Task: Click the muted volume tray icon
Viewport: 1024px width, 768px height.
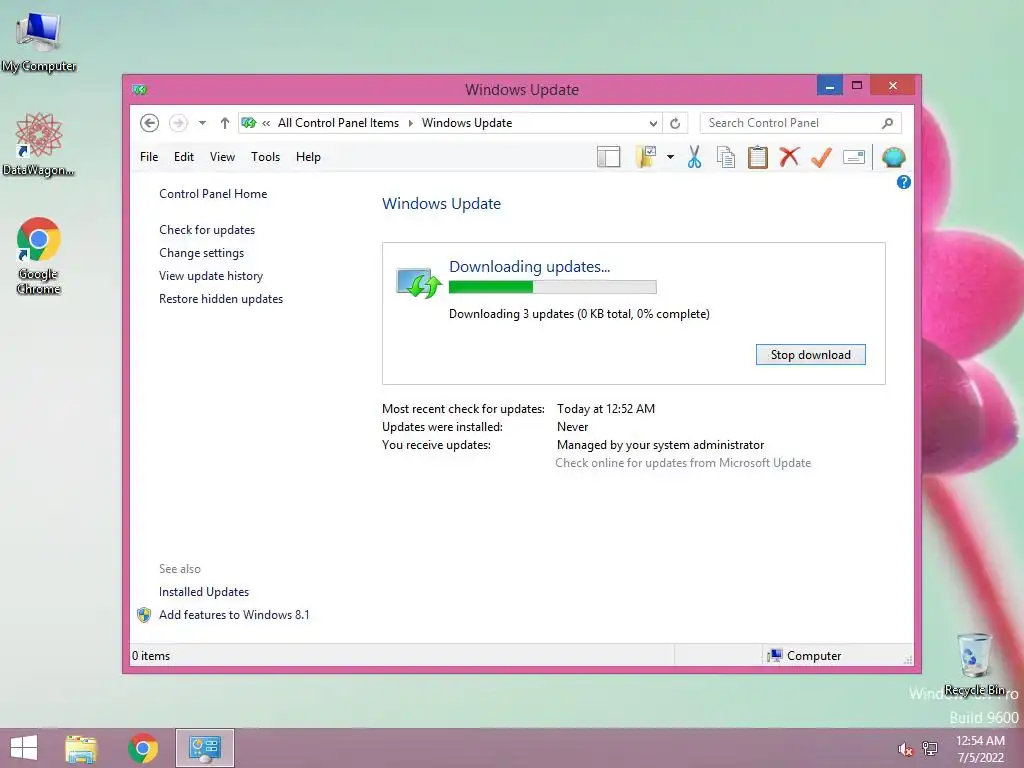Action: 905,749
